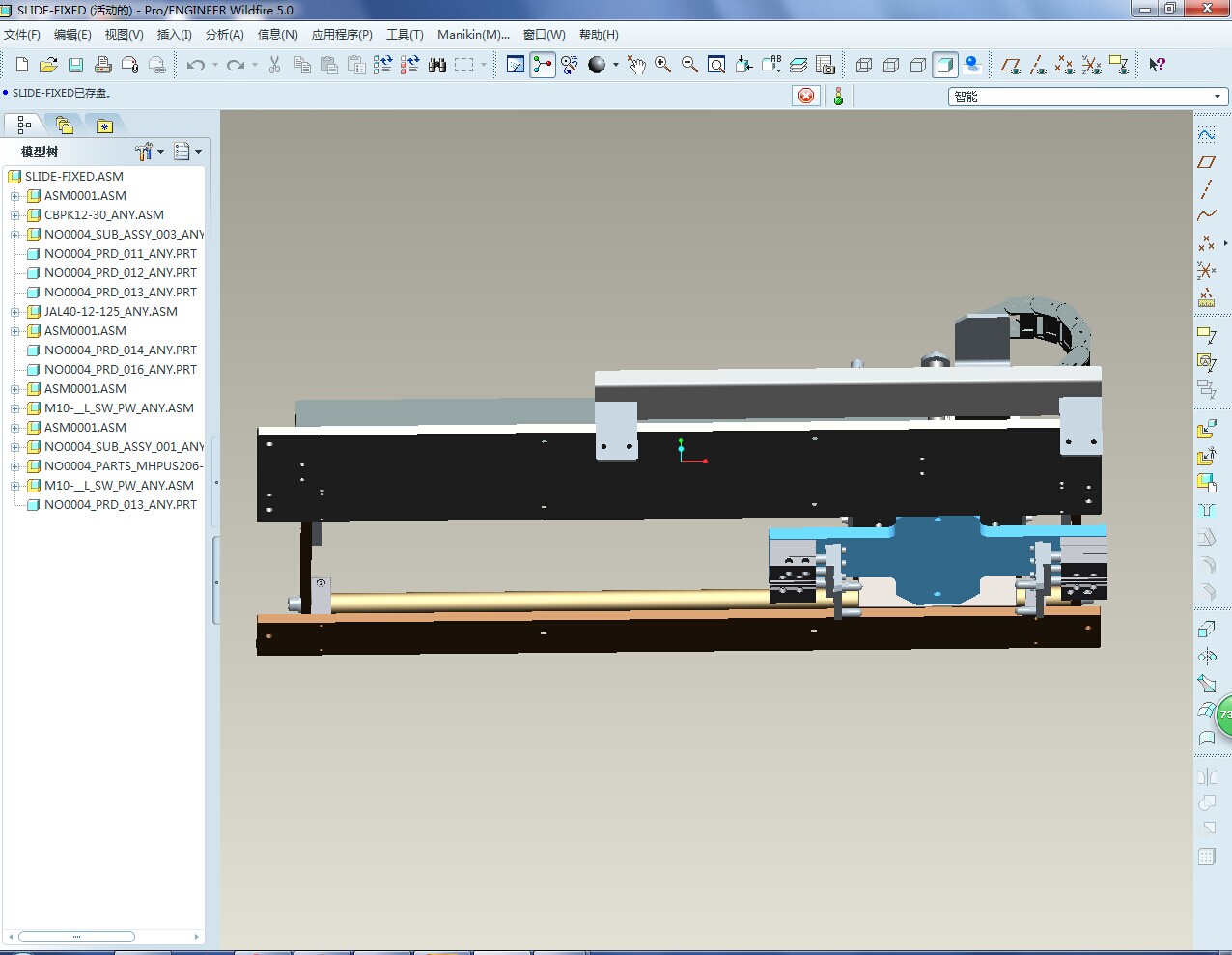
Task: Expand the NO0004_SUB_ASSY_003 node
Action: (x=15, y=235)
